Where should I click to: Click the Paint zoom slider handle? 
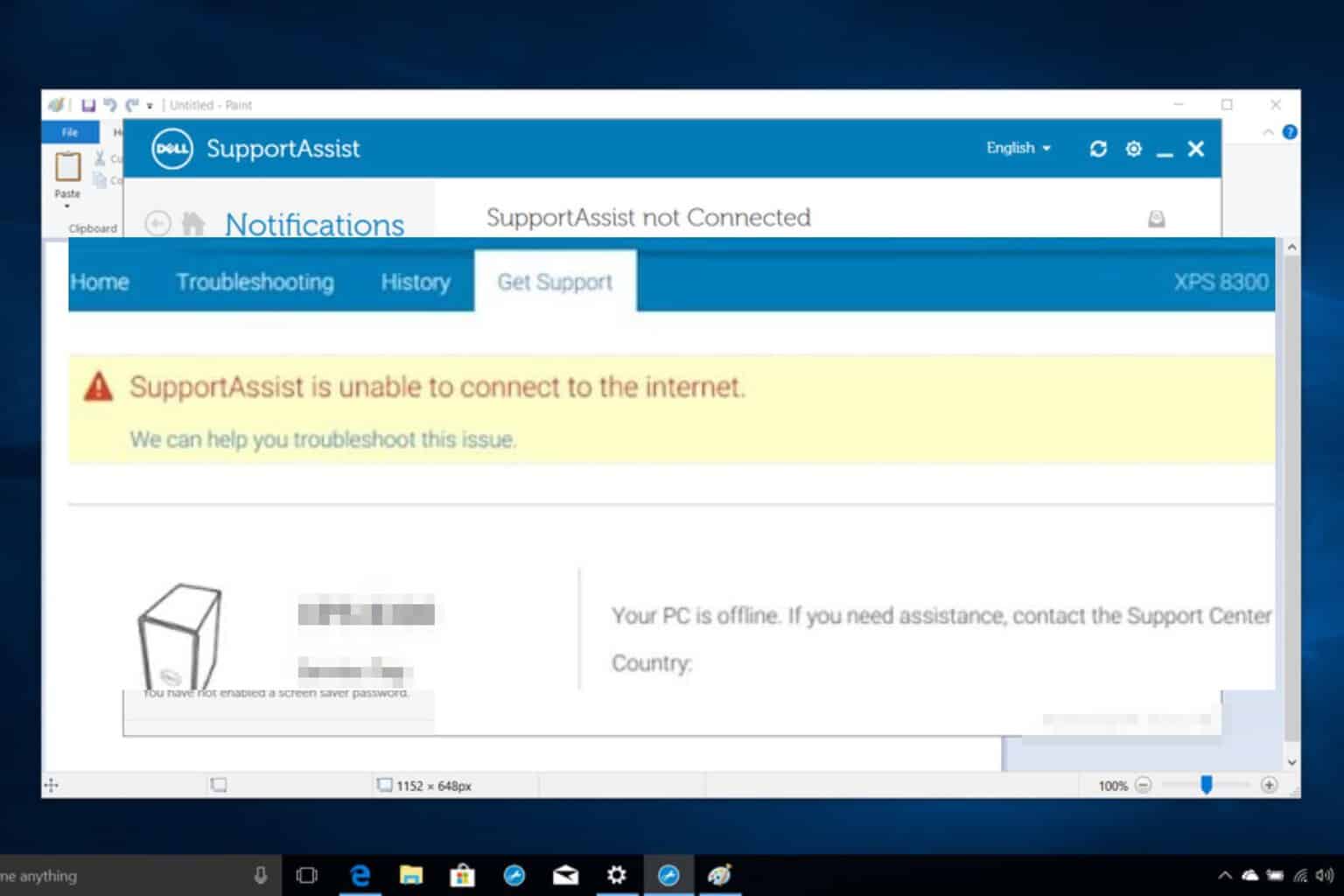(1206, 785)
